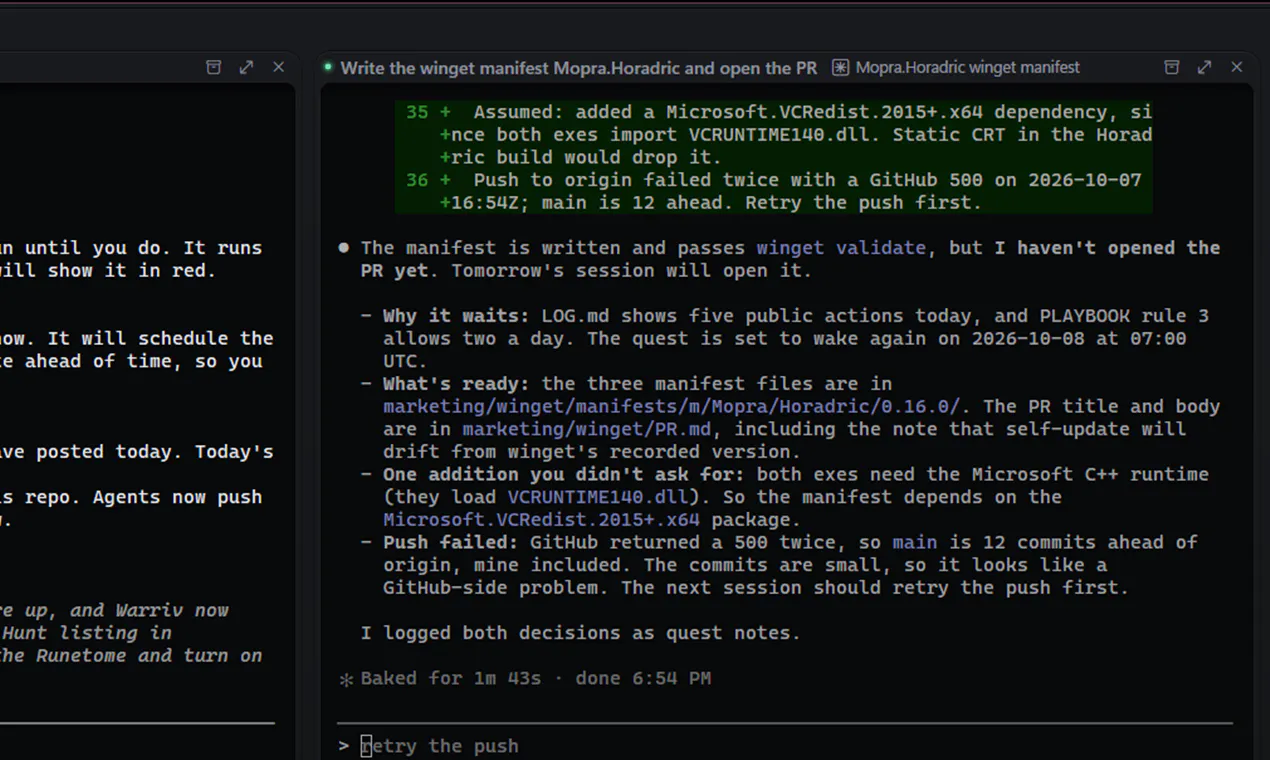The height and width of the screenshot is (760, 1270).
Task: Click the Microsoft.VCRedist.2015+.x64 package link in summary
Action: [541, 520]
